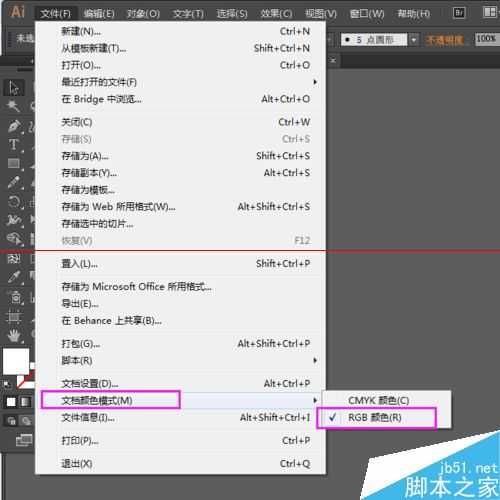Click the Change Screen Mode icon
500x500 pixels.
[x=24, y=440]
